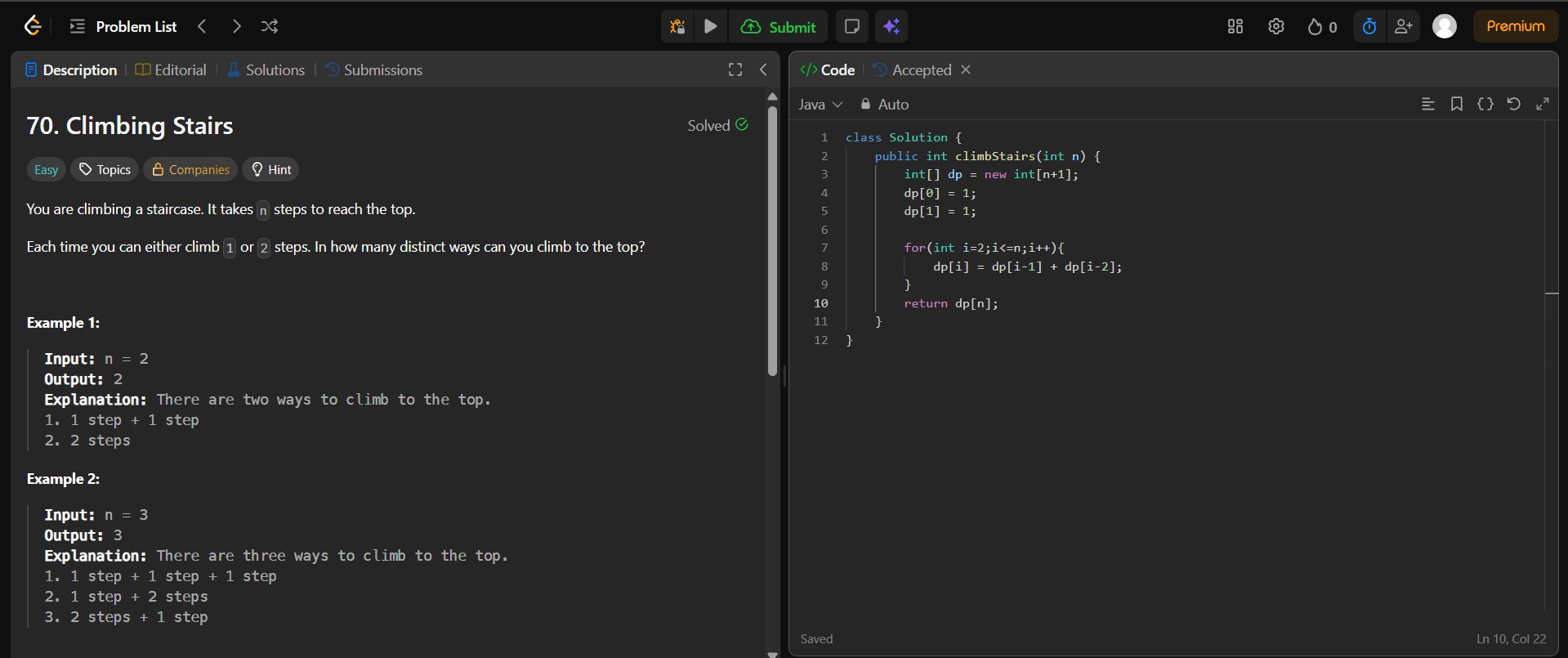Click the debug icon next to Run
The width and height of the screenshot is (1568, 658).
pos(677,26)
